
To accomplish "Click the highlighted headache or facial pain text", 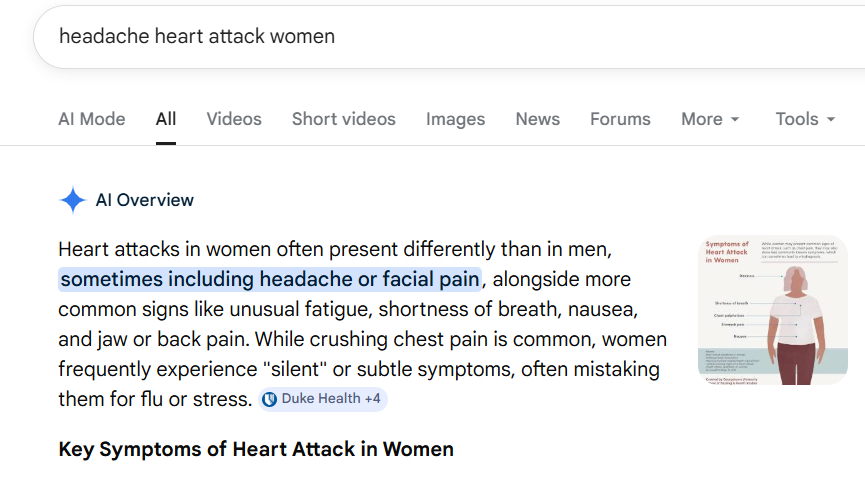I will click(x=270, y=278).
